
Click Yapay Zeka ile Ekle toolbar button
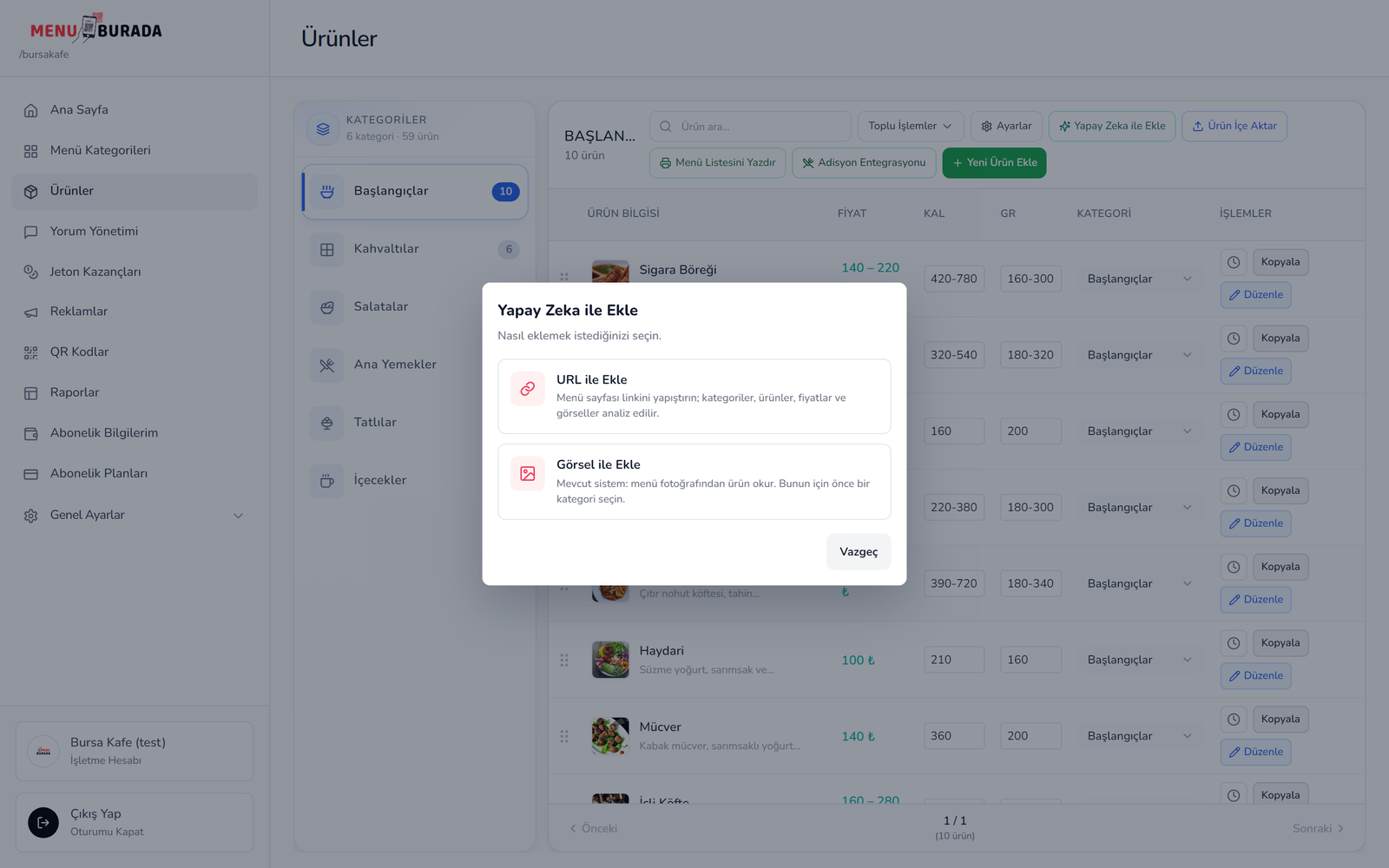click(1112, 127)
